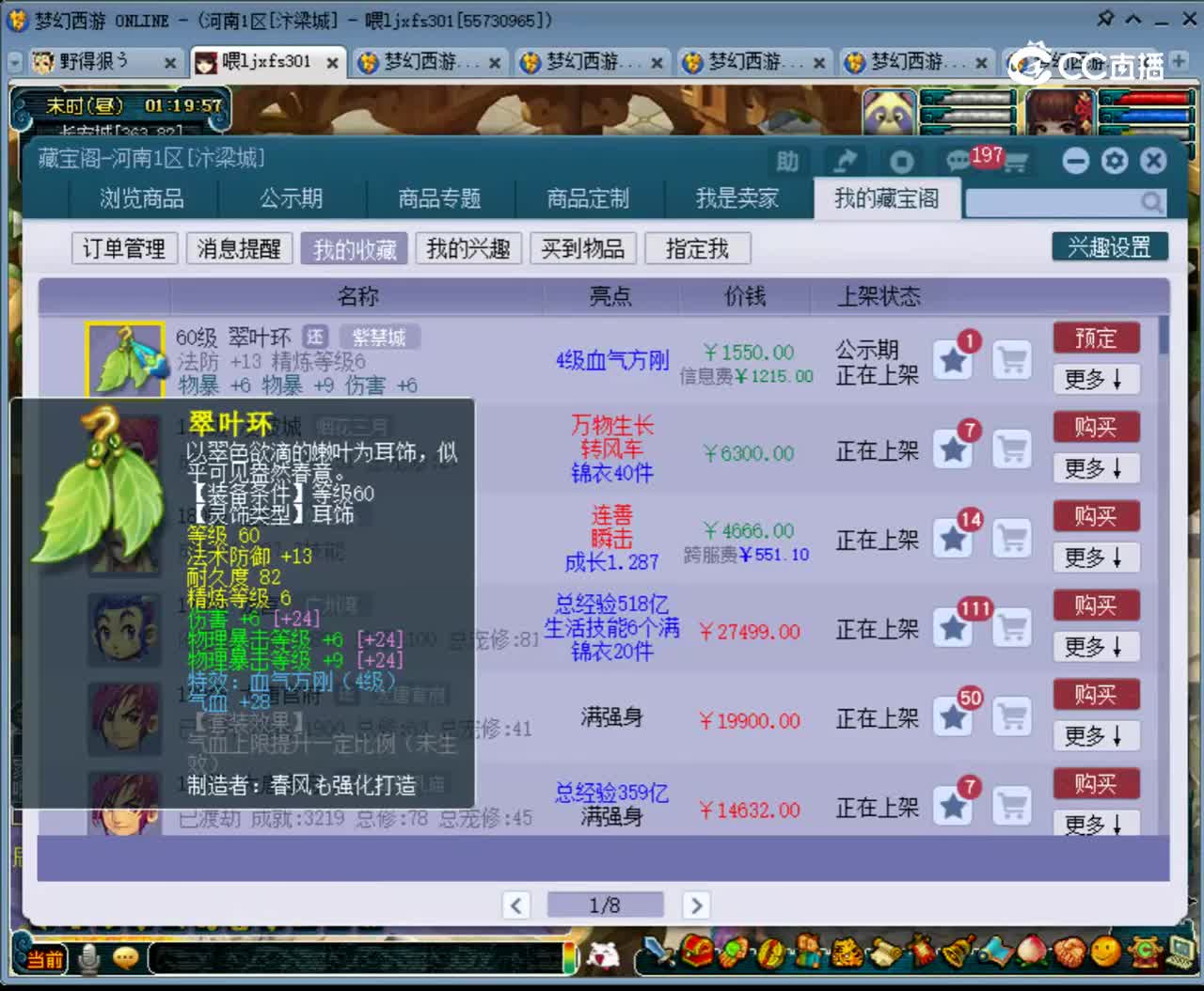Click player character portrait
The height and width of the screenshot is (991, 1204).
point(1060,115)
